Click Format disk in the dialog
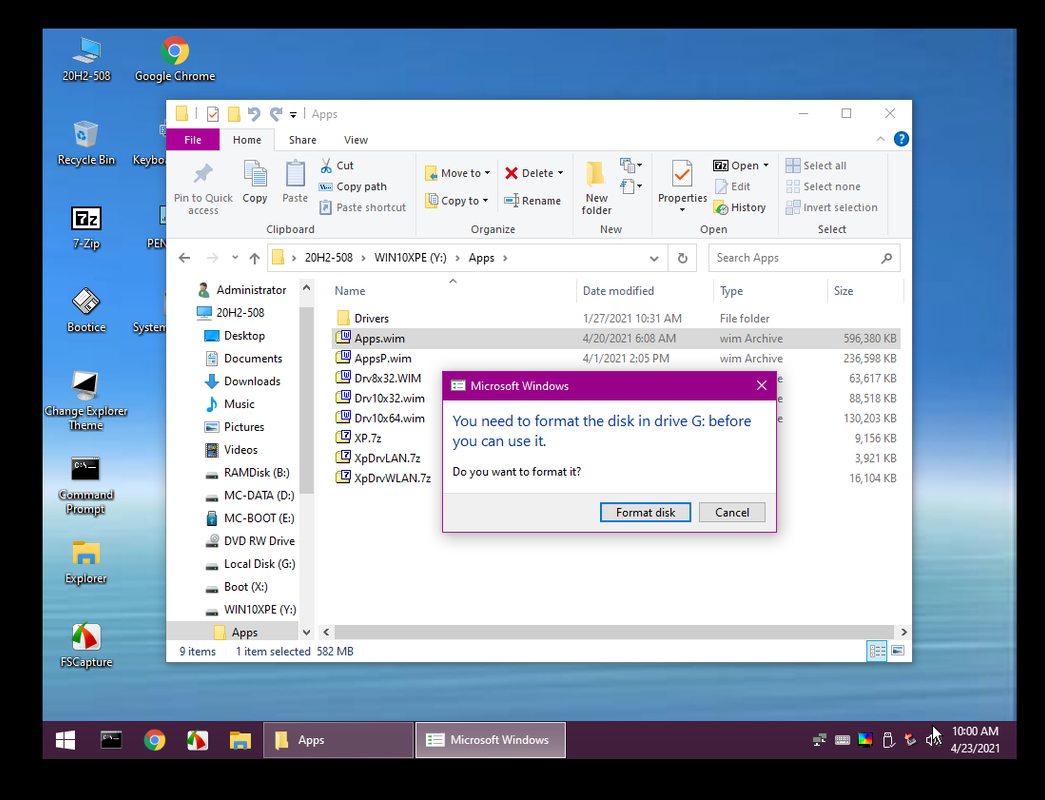 point(645,512)
